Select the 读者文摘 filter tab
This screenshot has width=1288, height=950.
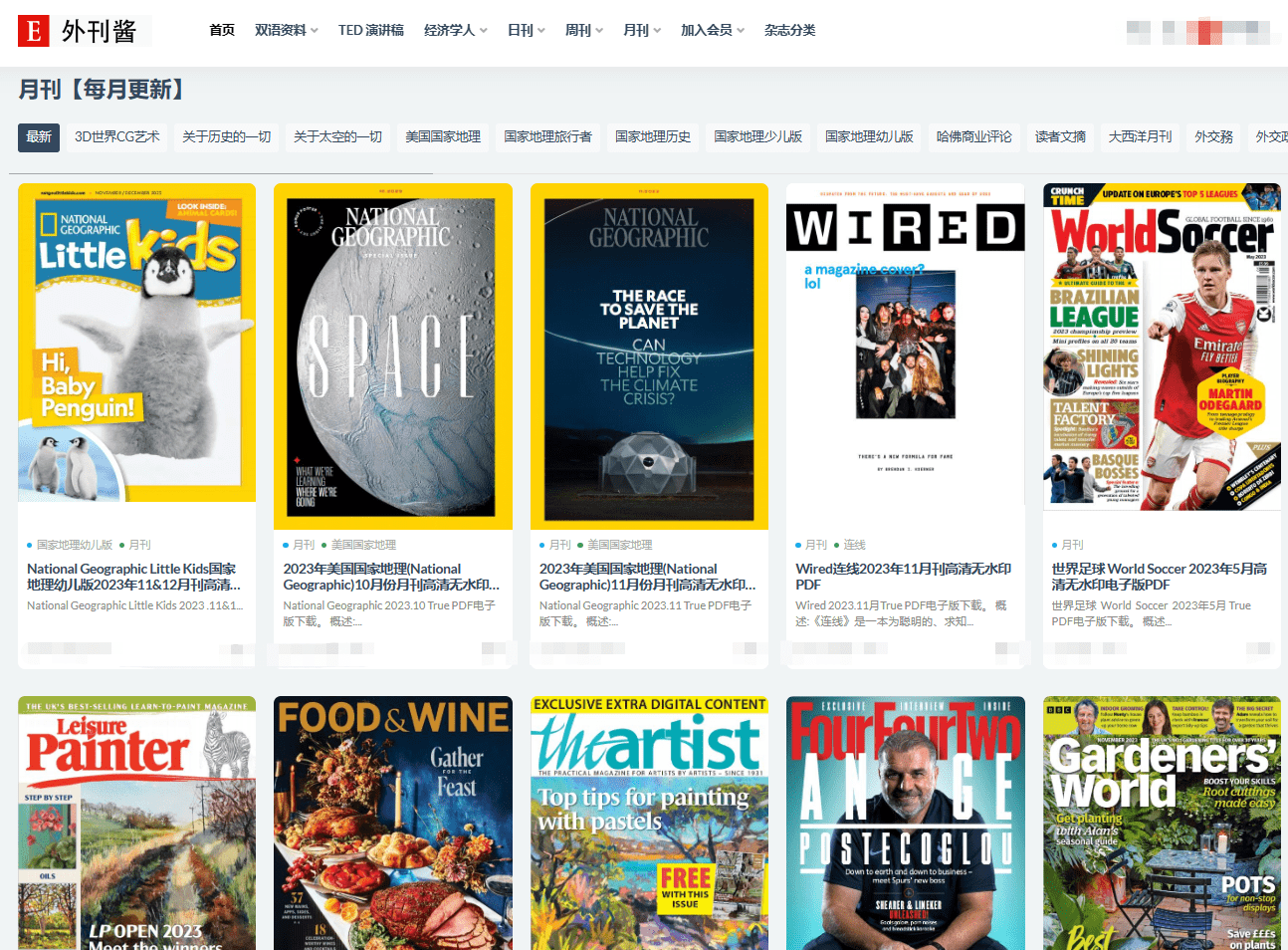(x=1061, y=137)
